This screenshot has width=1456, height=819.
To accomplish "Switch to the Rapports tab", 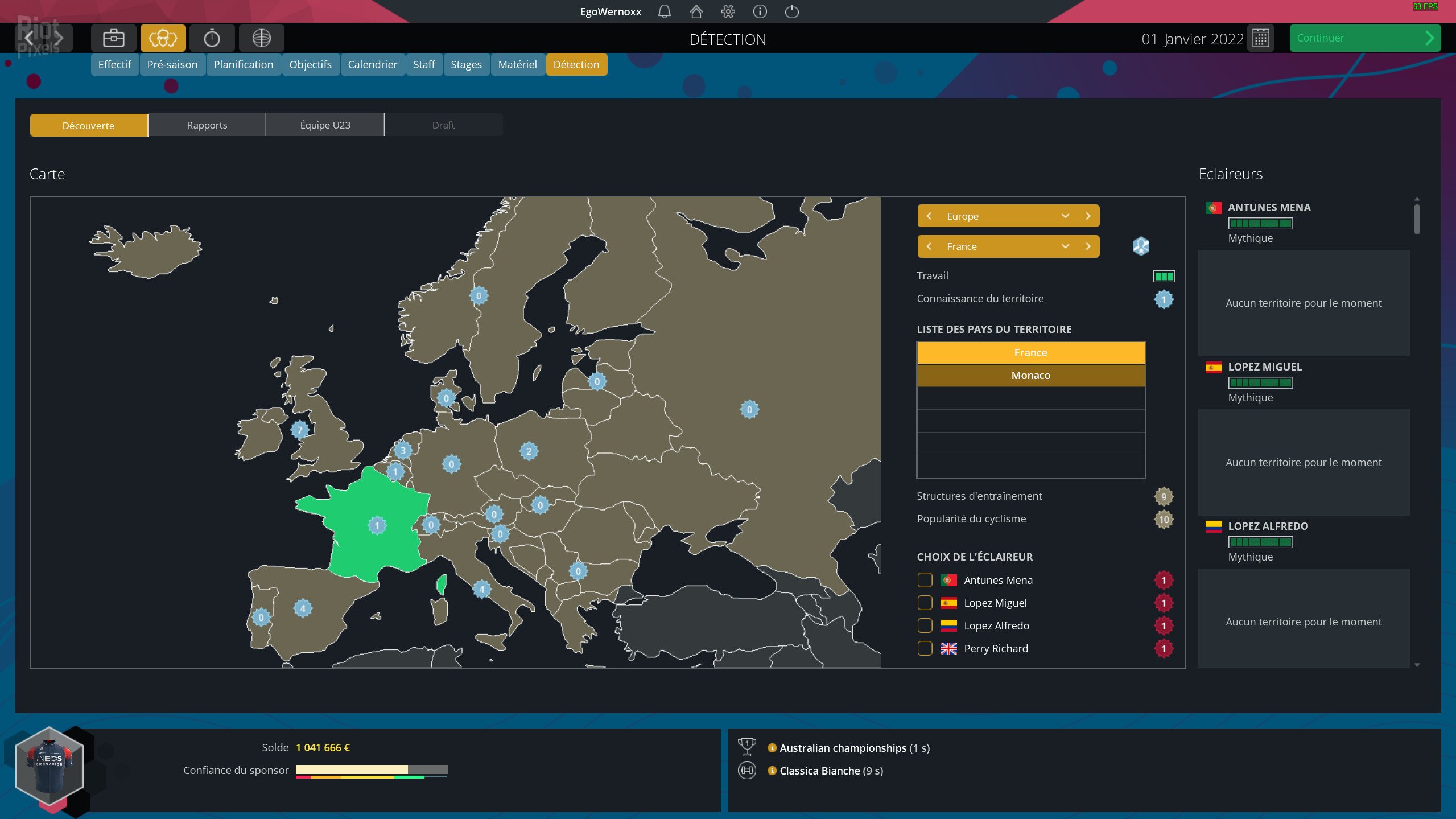I will [207, 125].
